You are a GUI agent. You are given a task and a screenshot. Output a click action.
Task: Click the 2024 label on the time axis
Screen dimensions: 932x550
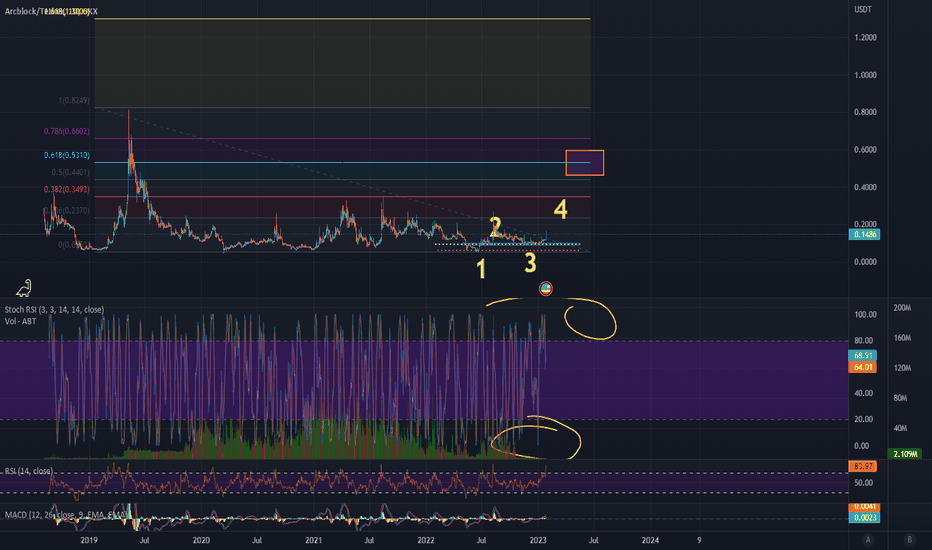tap(650, 540)
